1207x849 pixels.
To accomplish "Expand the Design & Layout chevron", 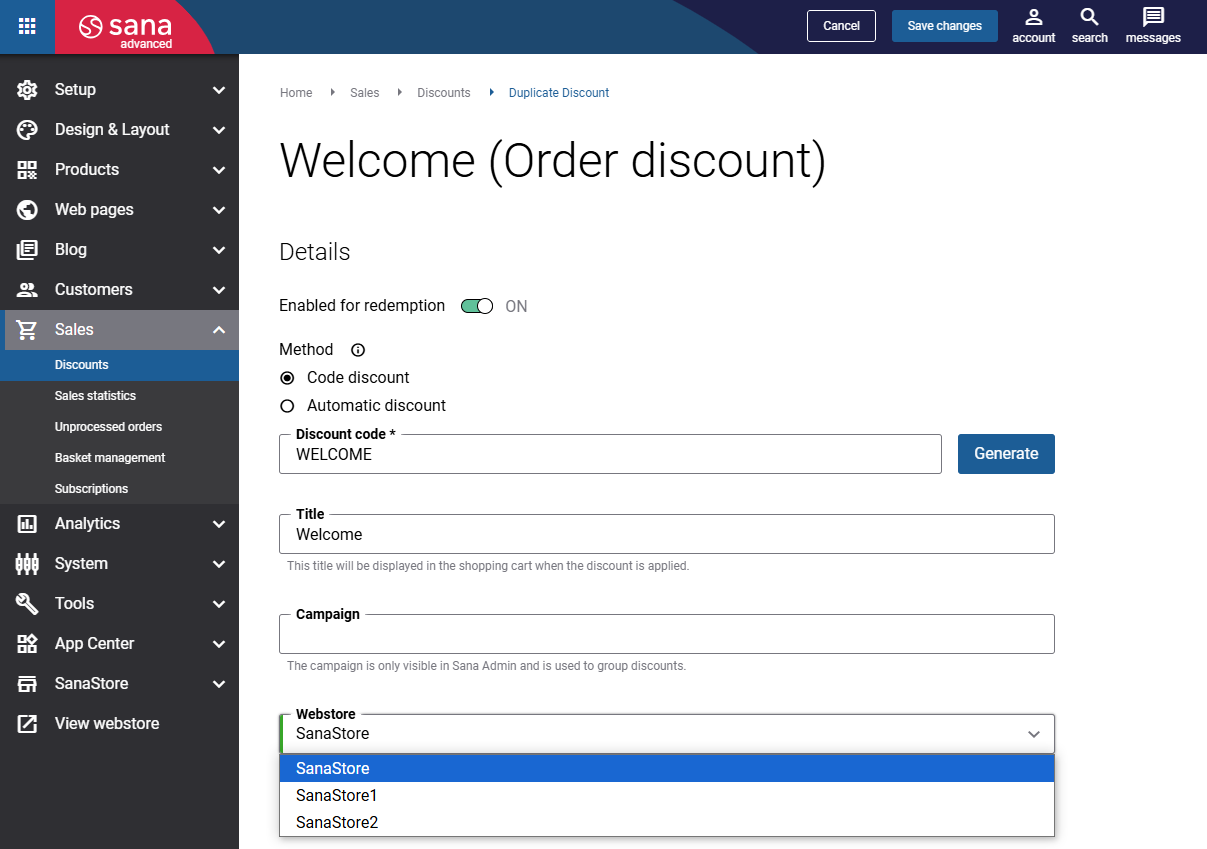I will click(x=219, y=130).
